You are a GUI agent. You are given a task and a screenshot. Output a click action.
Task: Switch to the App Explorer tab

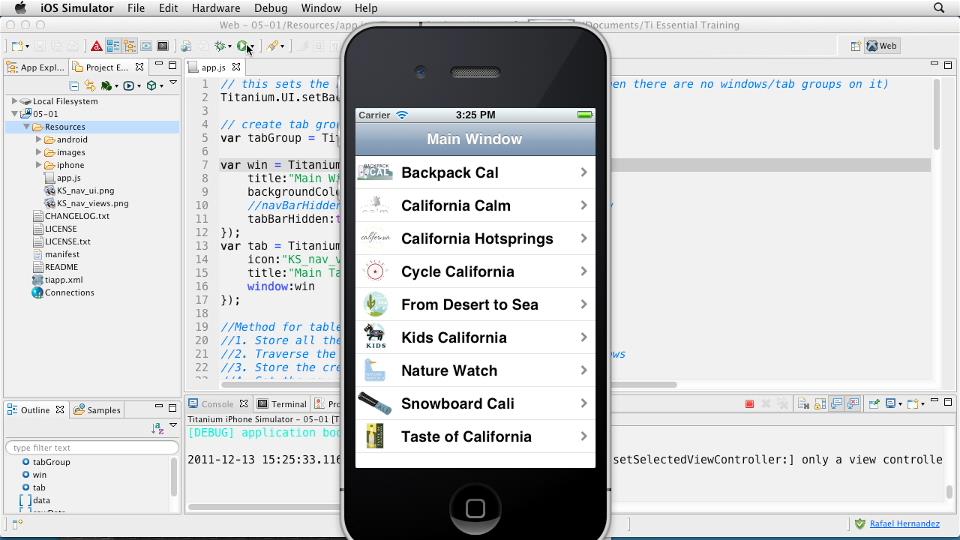[x=36, y=67]
